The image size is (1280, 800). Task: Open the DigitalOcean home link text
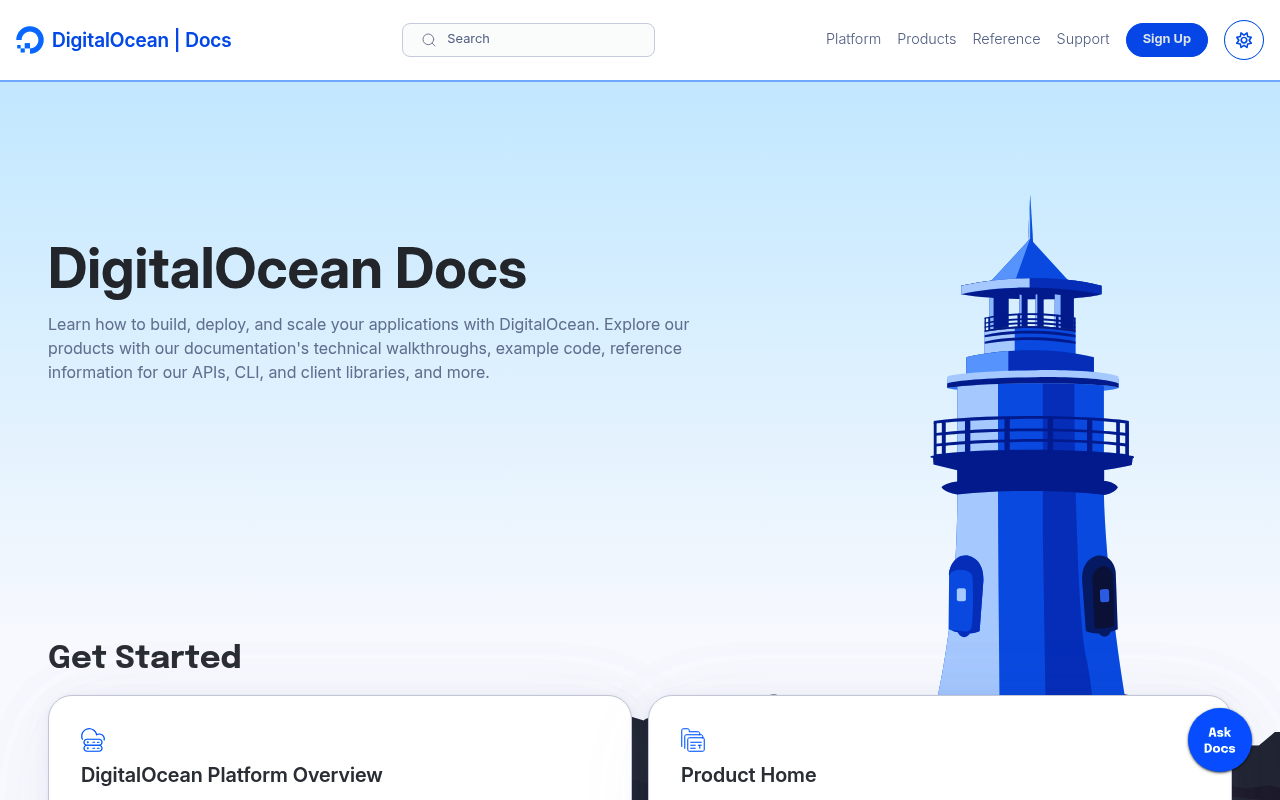click(110, 40)
